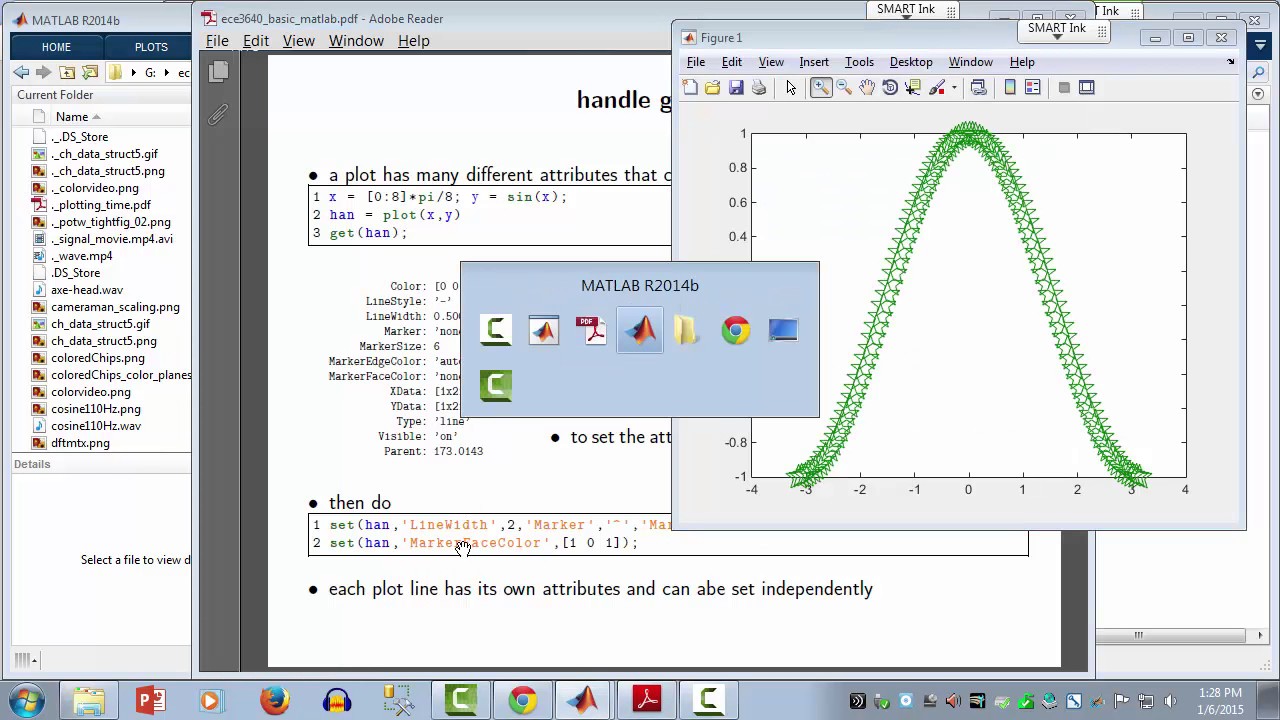Open the Edit menu in Adobe Reader

[x=256, y=41]
